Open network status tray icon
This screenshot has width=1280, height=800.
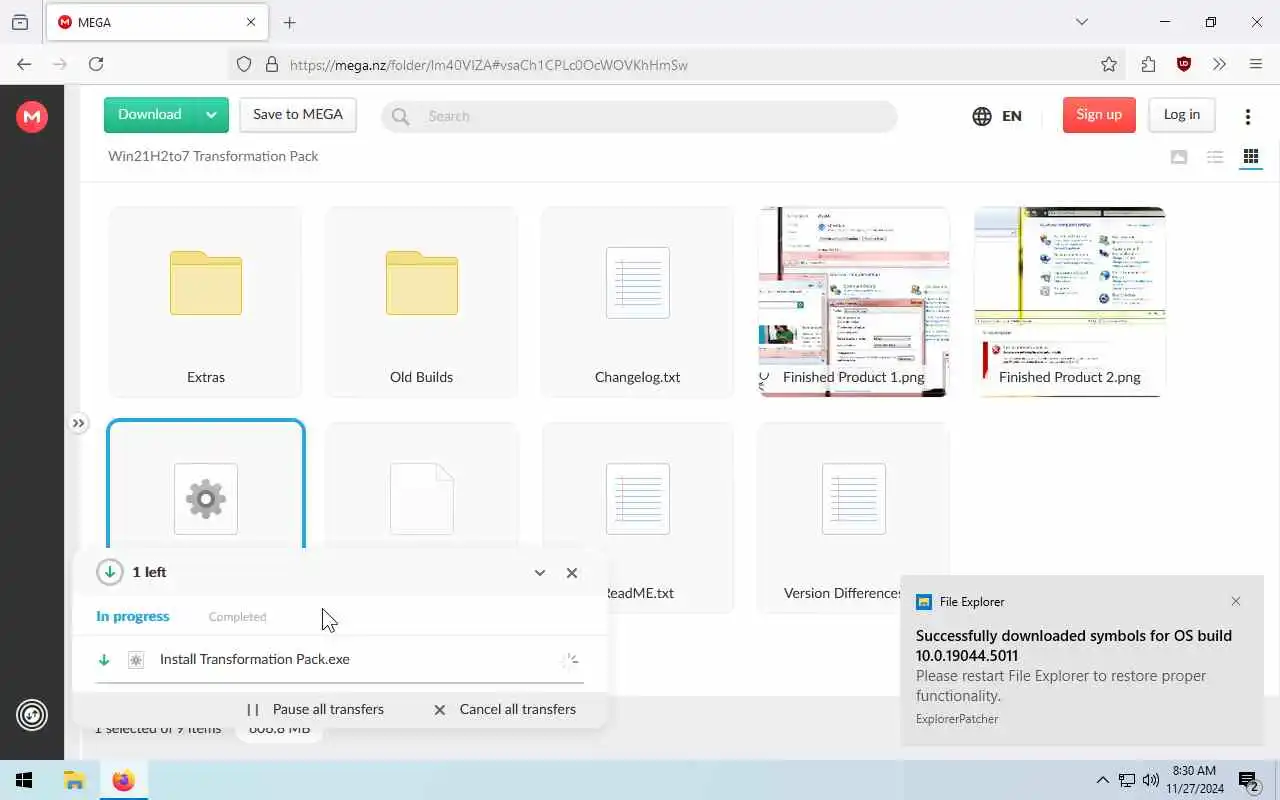point(1127,780)
